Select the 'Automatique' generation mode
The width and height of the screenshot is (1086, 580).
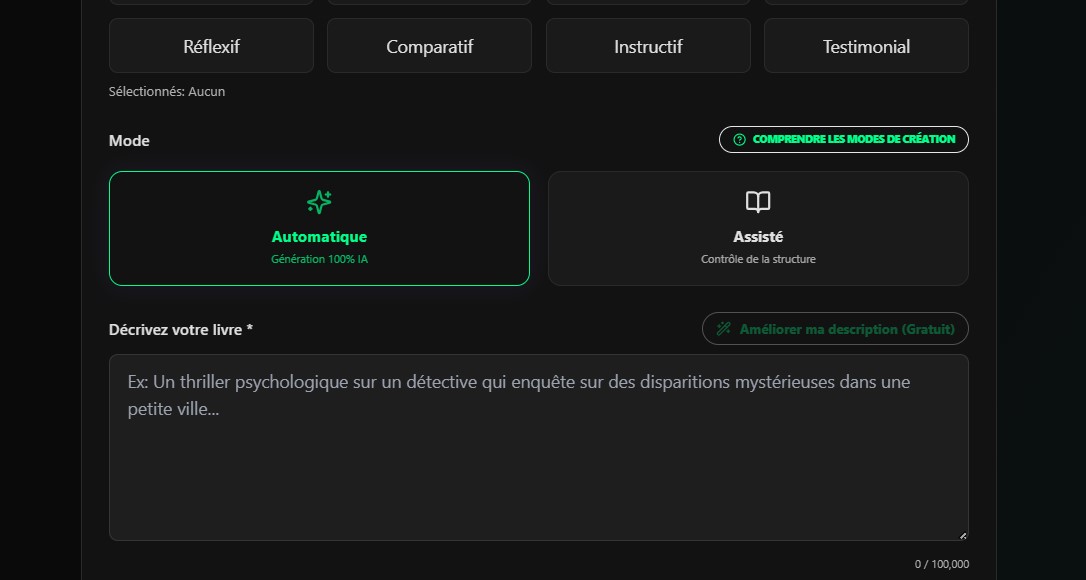319,228
